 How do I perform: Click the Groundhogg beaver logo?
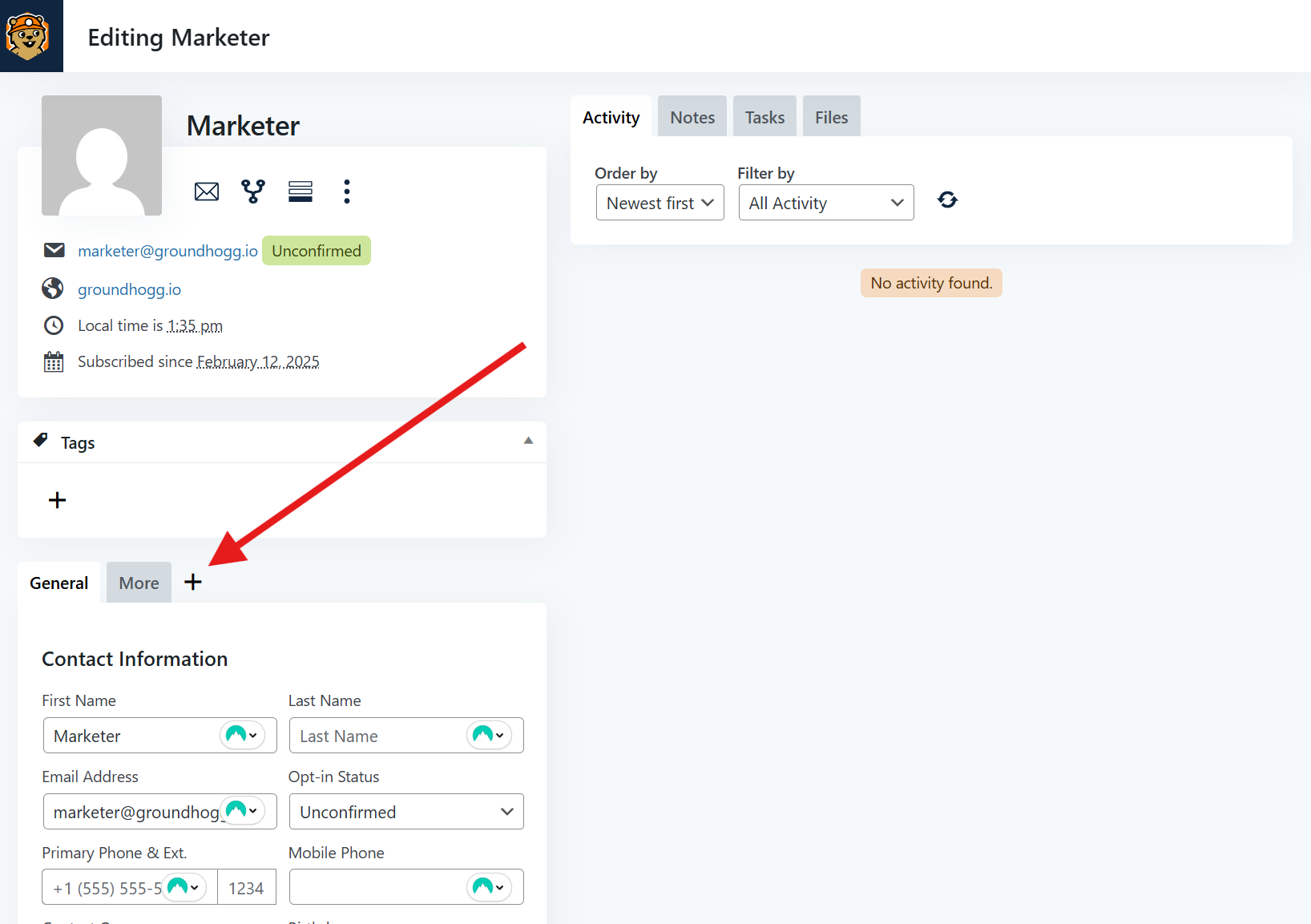pos(28,36)
